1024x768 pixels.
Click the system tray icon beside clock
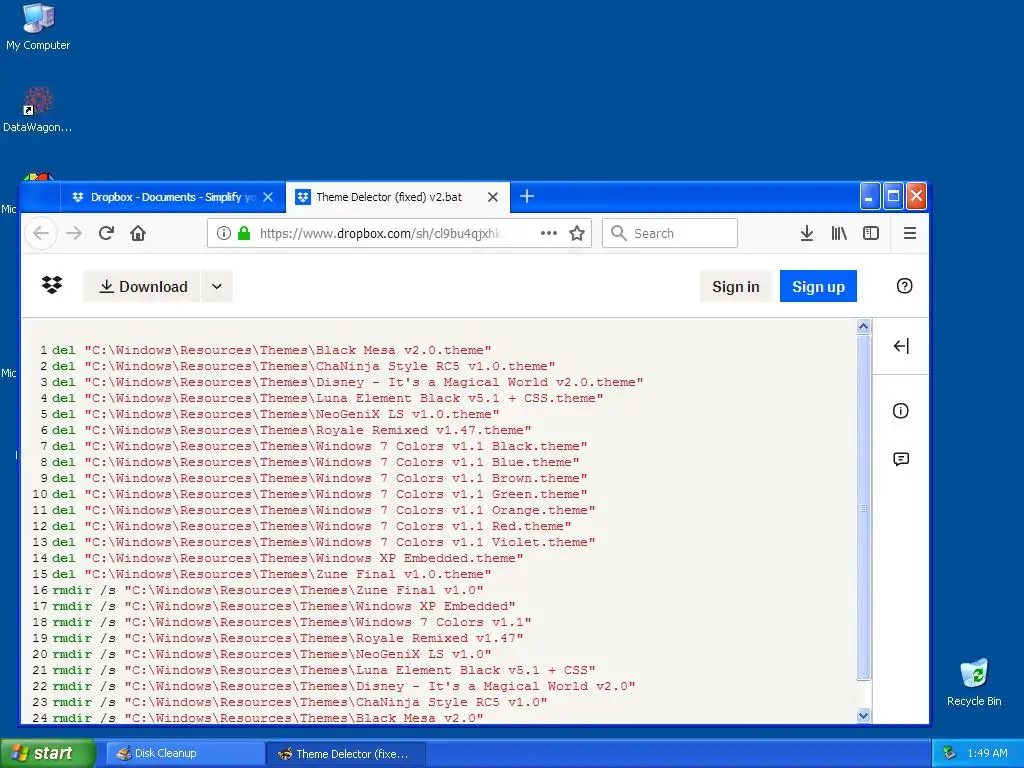click(x=950, y=754)
